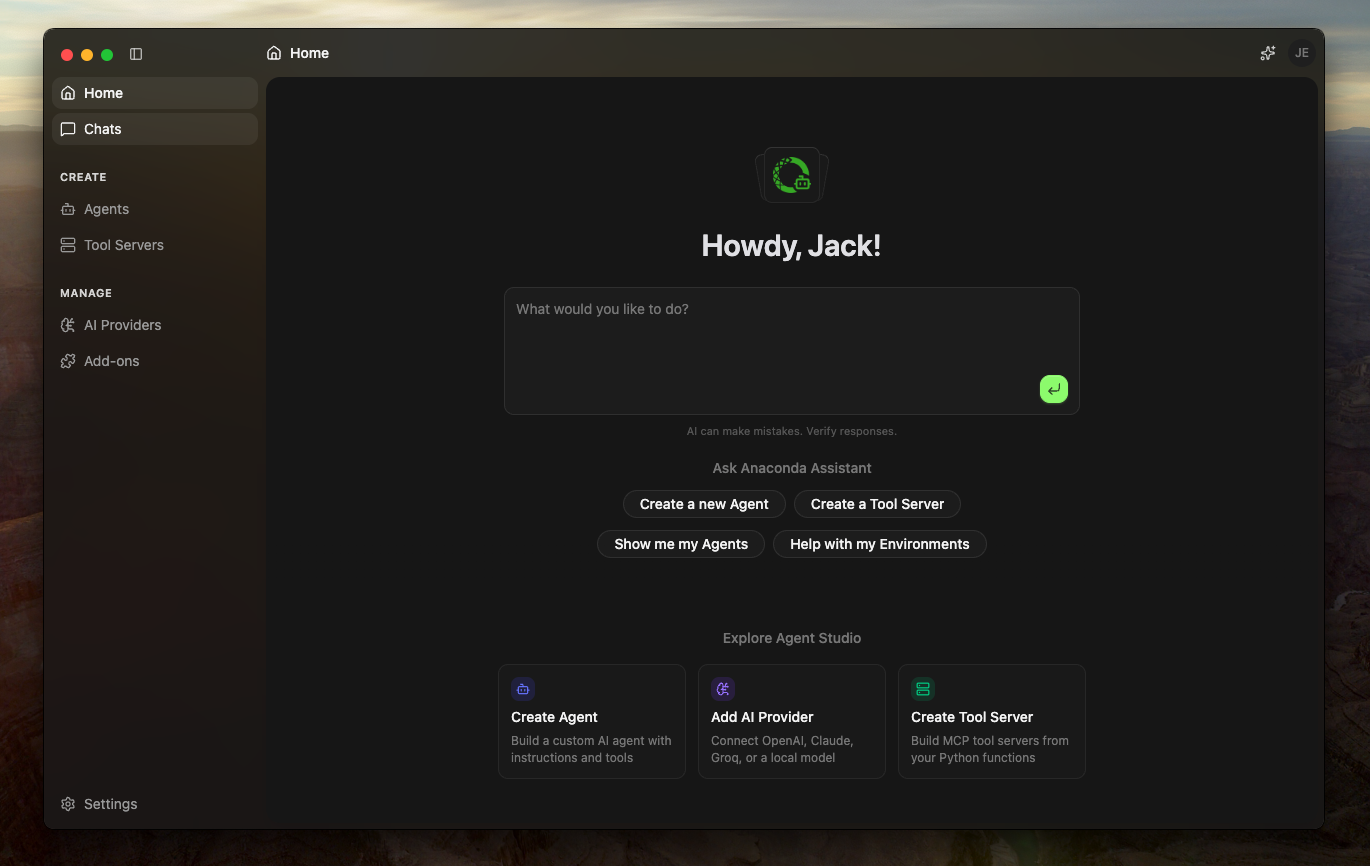The height and width of the screenshot is (866, 1370).
Task: Click the MANAGE section header
Action: coord(86,293)
